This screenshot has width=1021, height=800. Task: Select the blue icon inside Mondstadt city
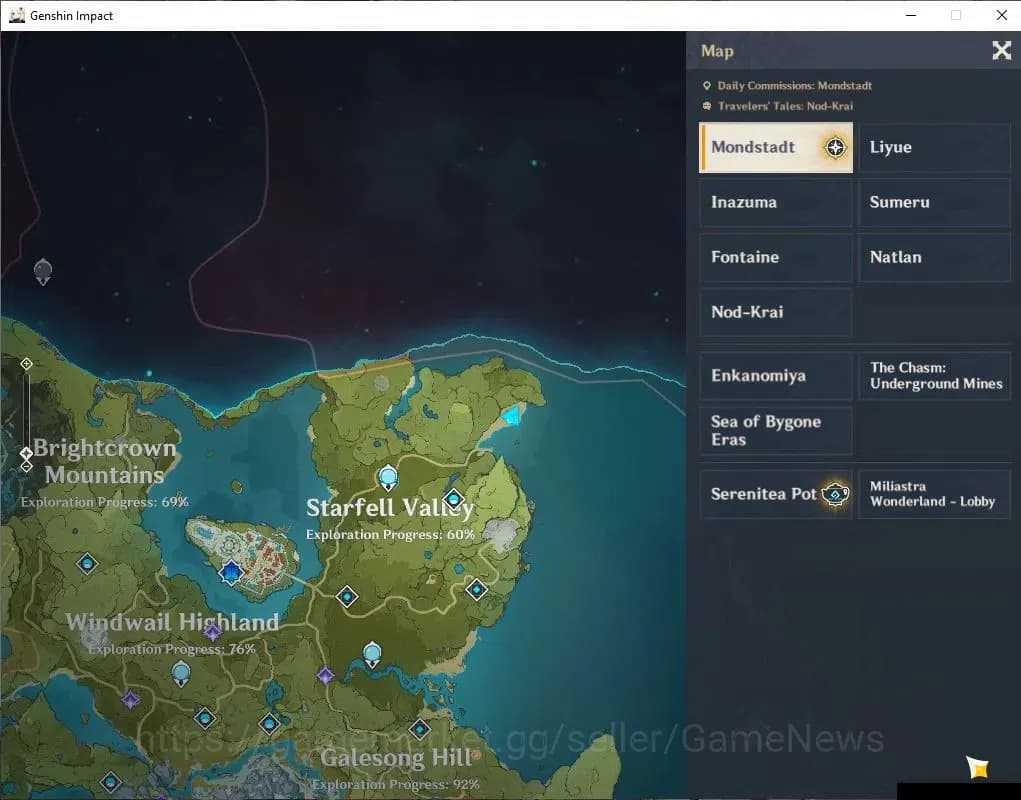pyautogui.click(x=231, y=573)
